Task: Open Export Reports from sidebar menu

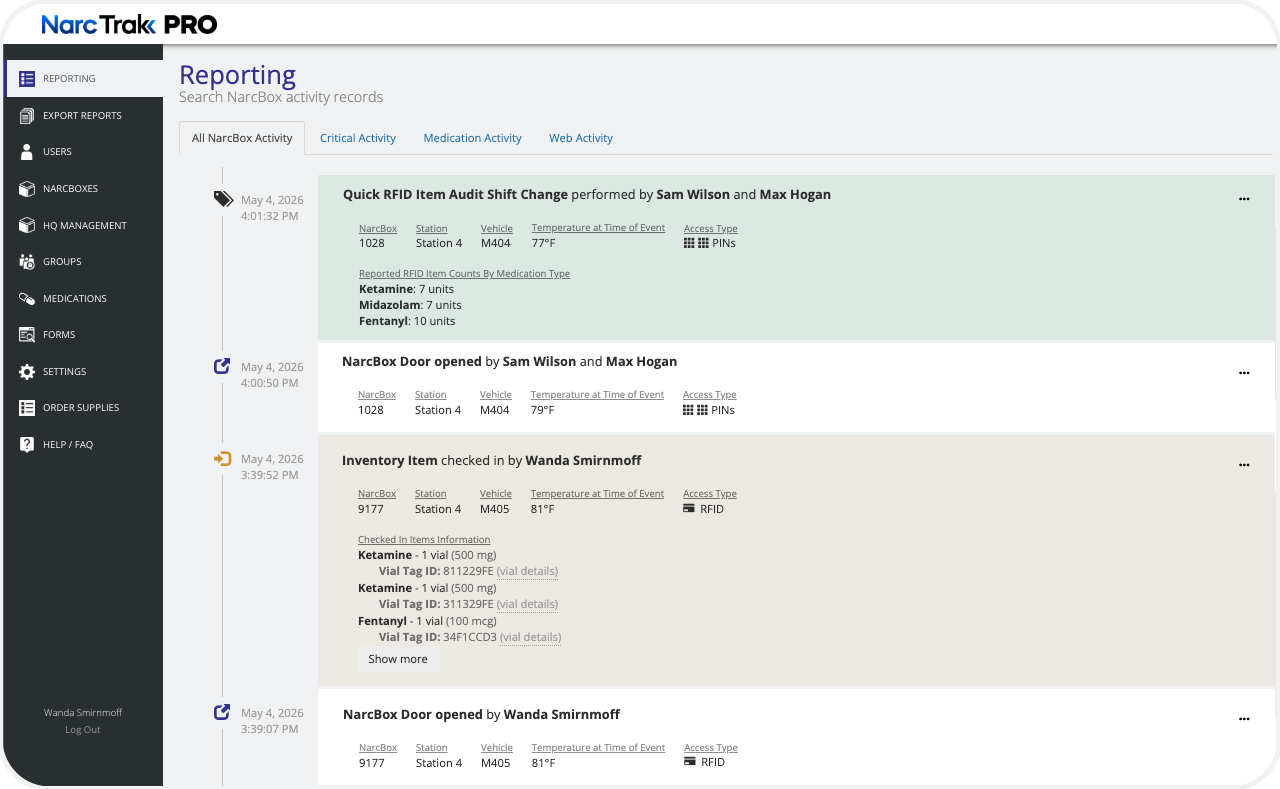Action: tap(83, 115)
